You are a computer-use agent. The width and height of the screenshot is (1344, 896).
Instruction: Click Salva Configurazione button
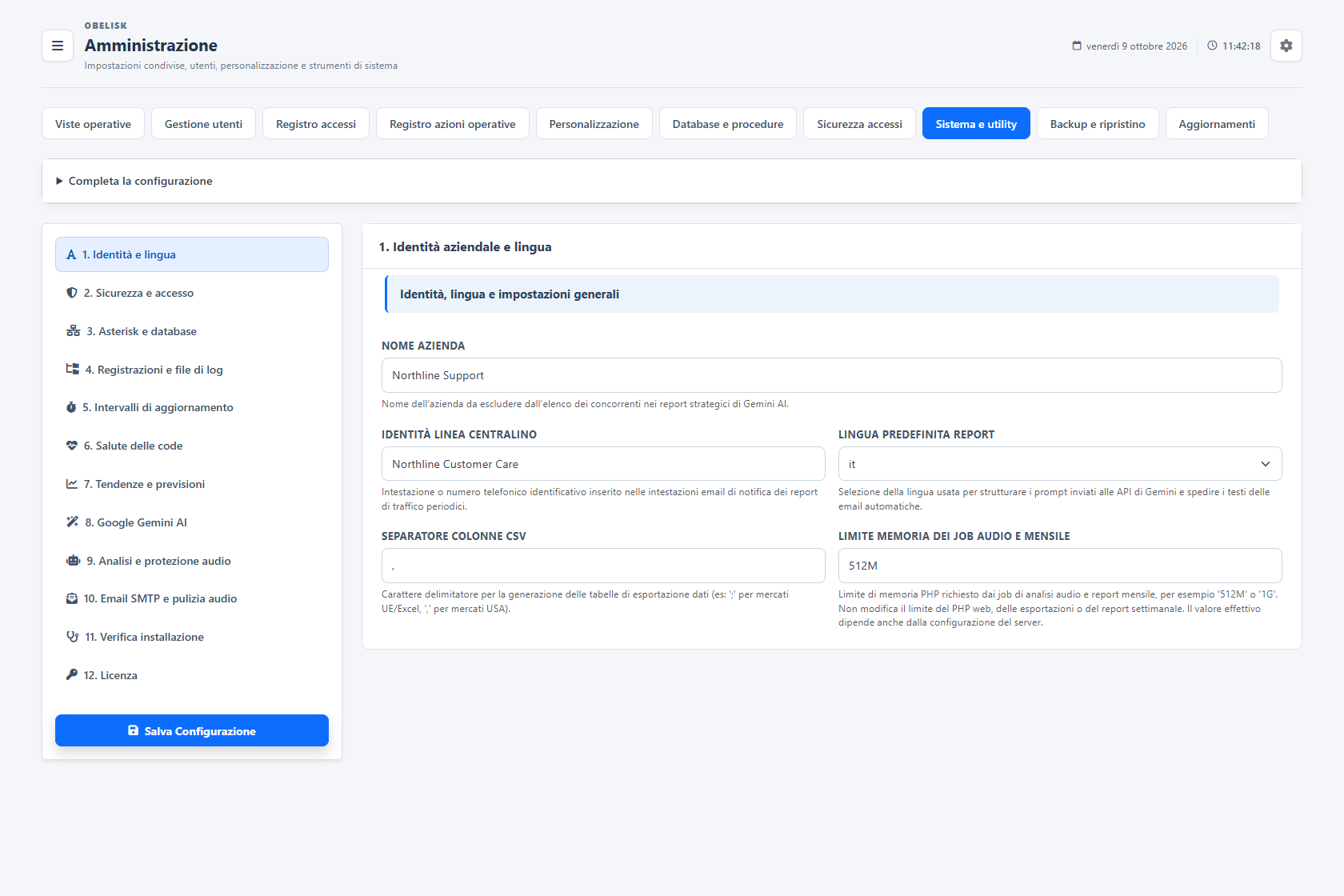tap(192, 730)
